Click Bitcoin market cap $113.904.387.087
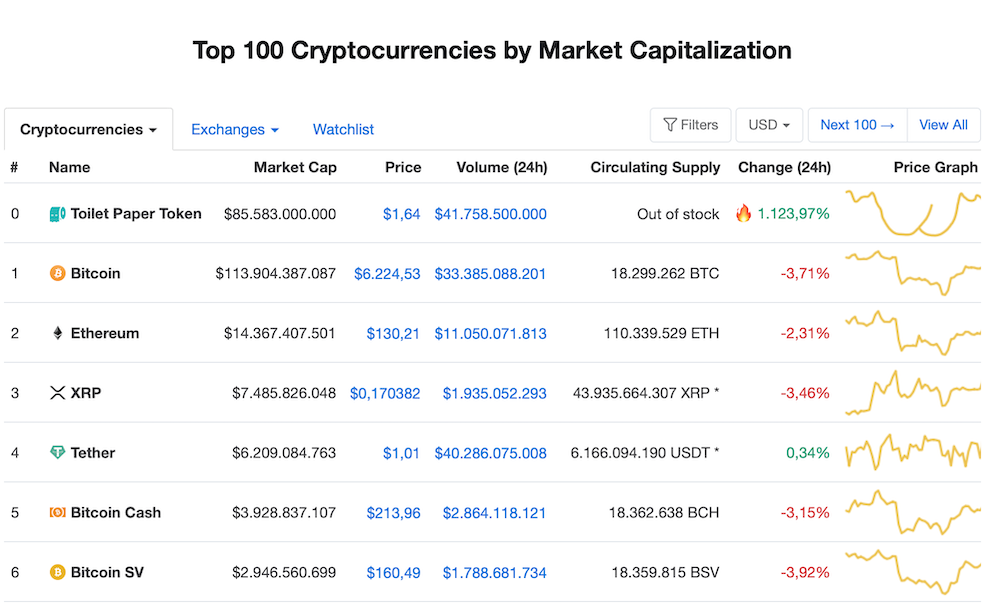The height and width of the screenshot is (605, 1000). point(276,273)
